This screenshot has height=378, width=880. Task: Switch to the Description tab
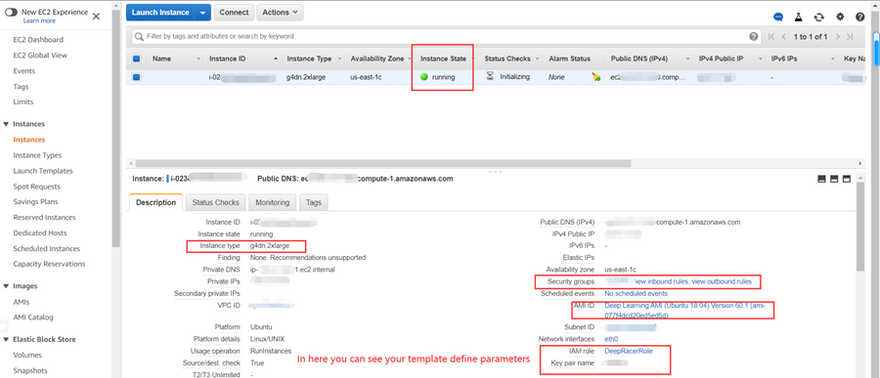(x=155, y=202)
